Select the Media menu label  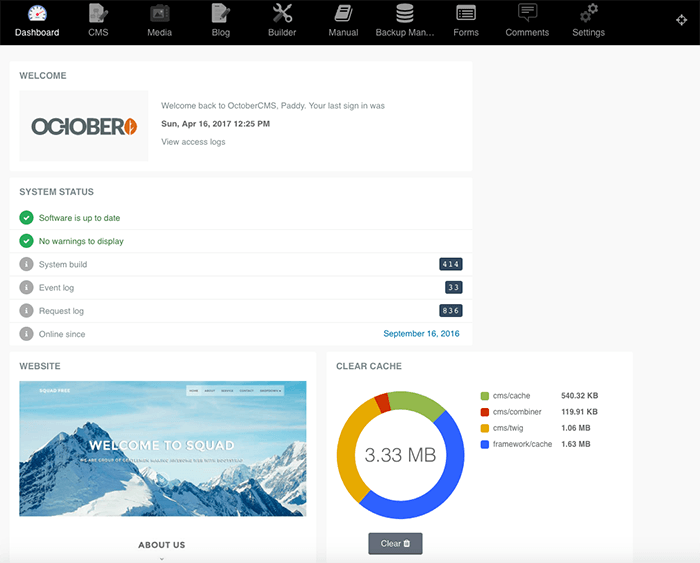pyautogui.click(x=159, y=33)
